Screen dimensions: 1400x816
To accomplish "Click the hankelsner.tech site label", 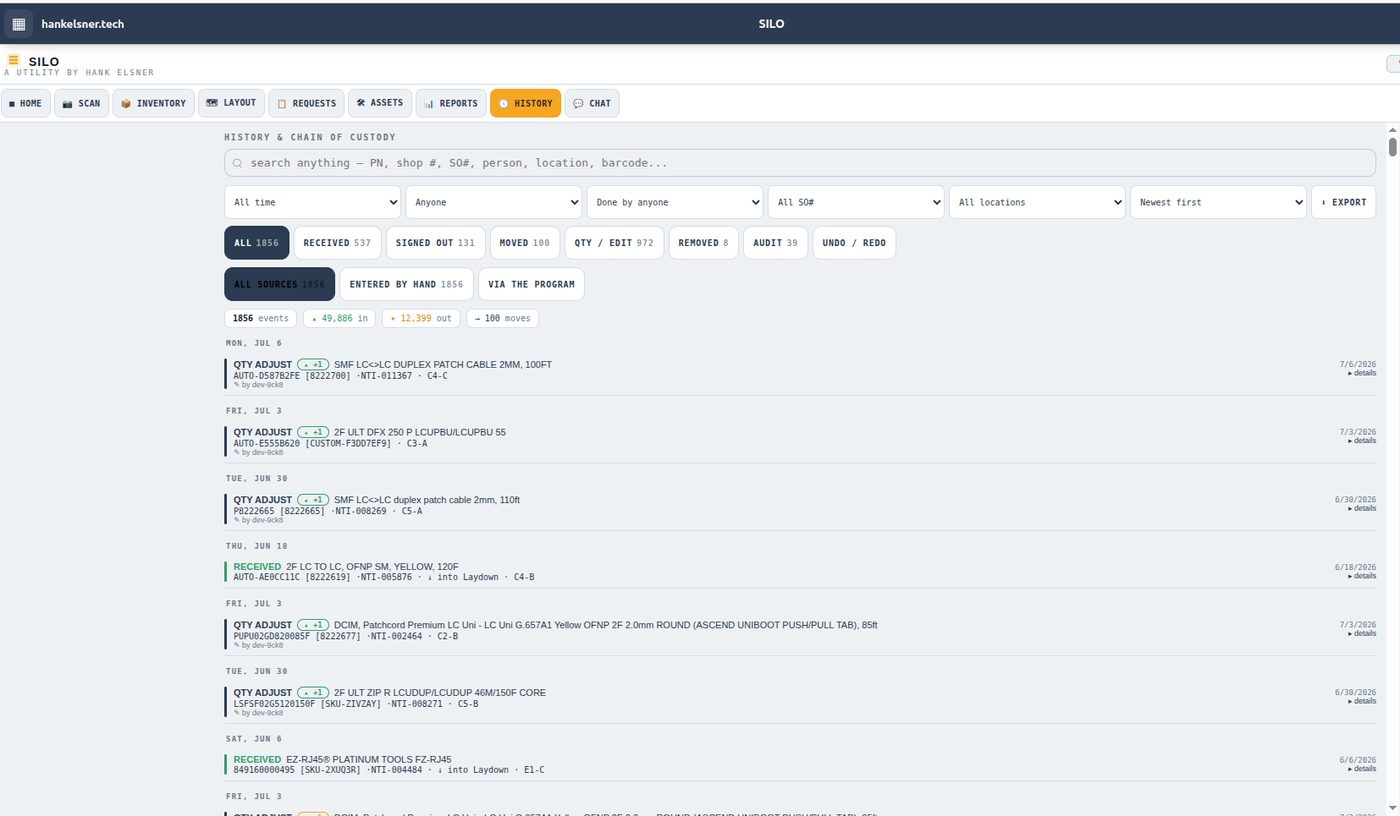I will (83, 24).
